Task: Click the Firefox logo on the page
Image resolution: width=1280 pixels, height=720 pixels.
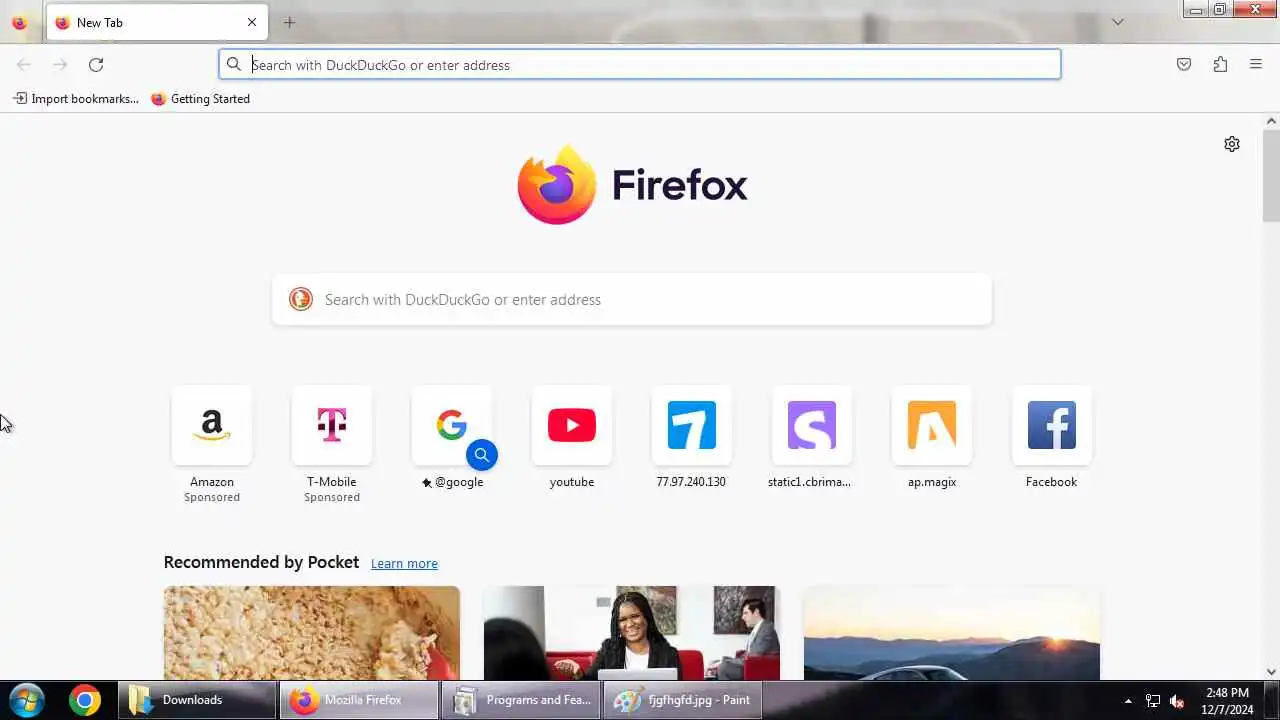Action: pos(632,185)
